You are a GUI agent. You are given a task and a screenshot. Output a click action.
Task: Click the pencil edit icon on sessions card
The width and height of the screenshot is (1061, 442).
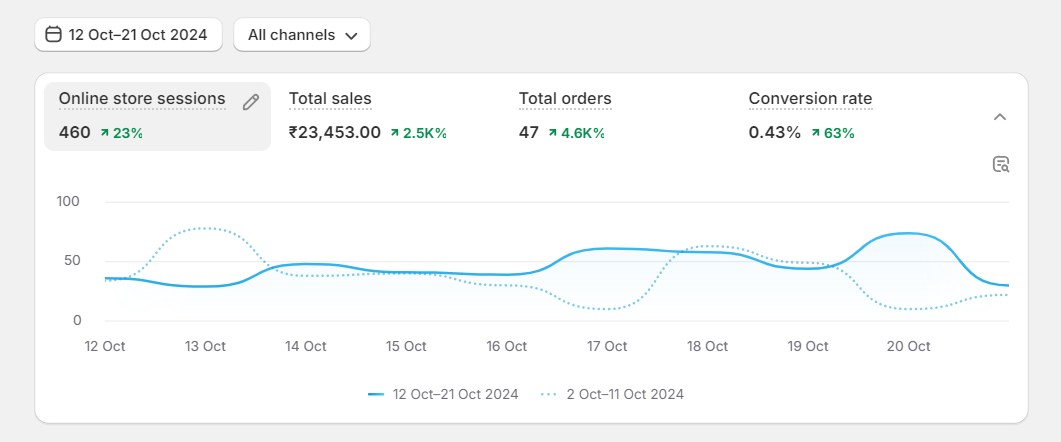pyautogui.click(x=251, y=101)
